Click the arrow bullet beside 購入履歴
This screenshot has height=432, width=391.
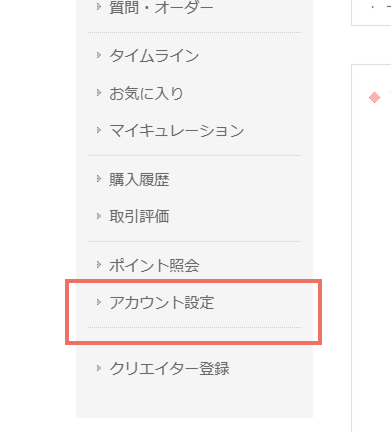[99, 179]
